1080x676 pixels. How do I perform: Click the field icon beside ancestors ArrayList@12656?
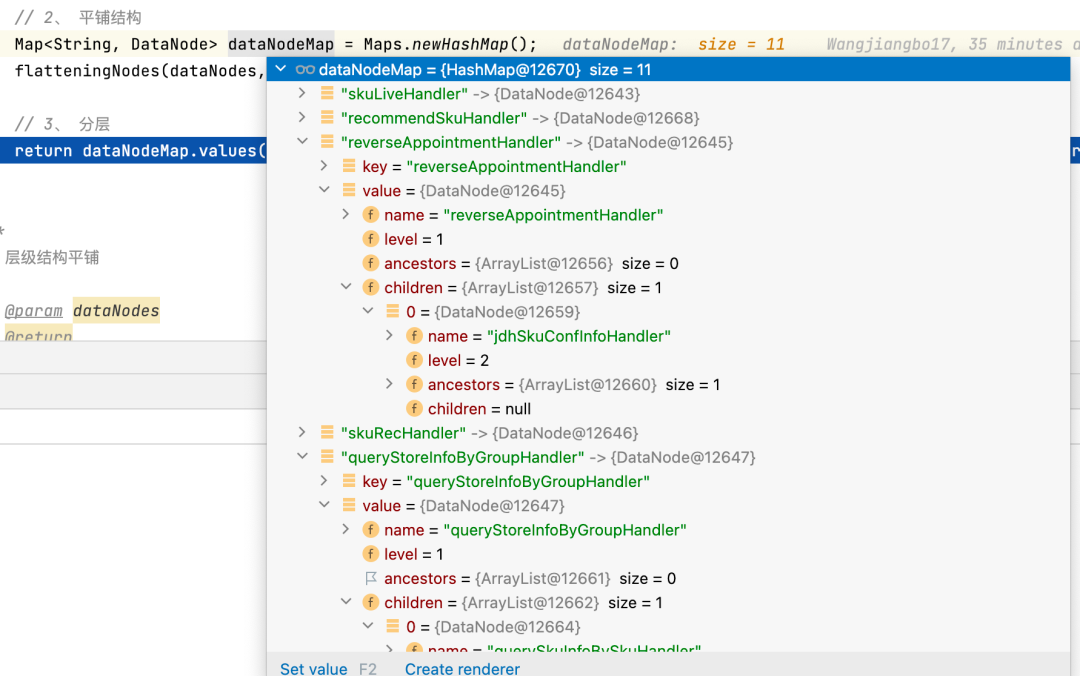370,264
